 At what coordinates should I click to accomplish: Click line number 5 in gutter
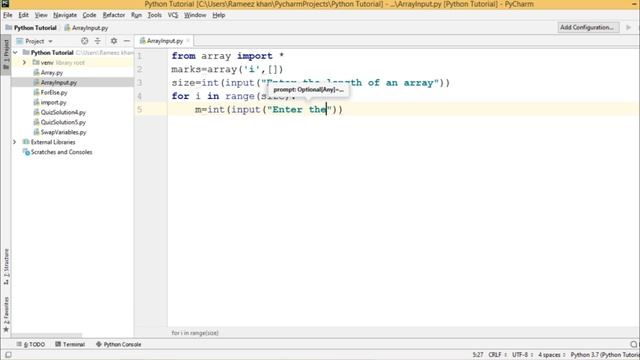[x=140, y=110]
